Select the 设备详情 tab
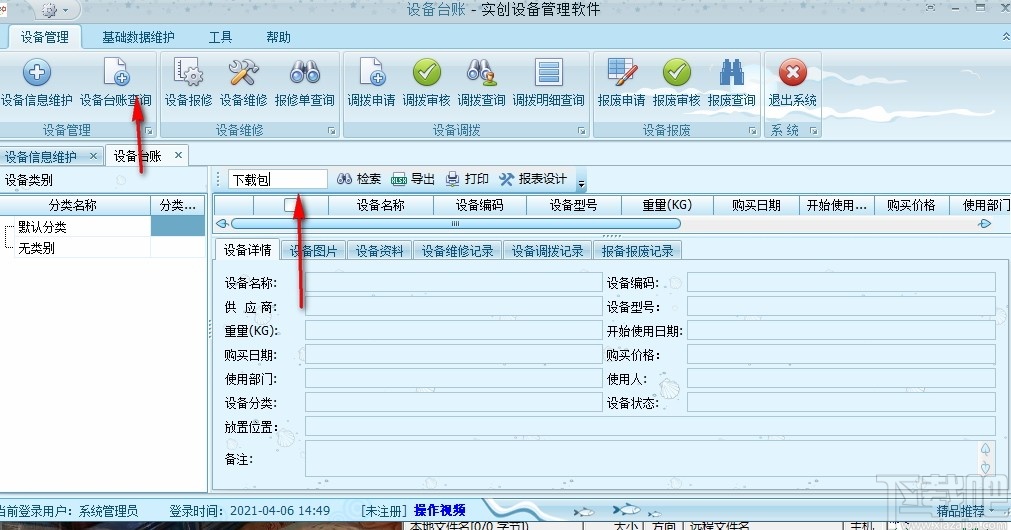Image resolution: width=1011 pixels, height=530 pixels. point(247,250)
